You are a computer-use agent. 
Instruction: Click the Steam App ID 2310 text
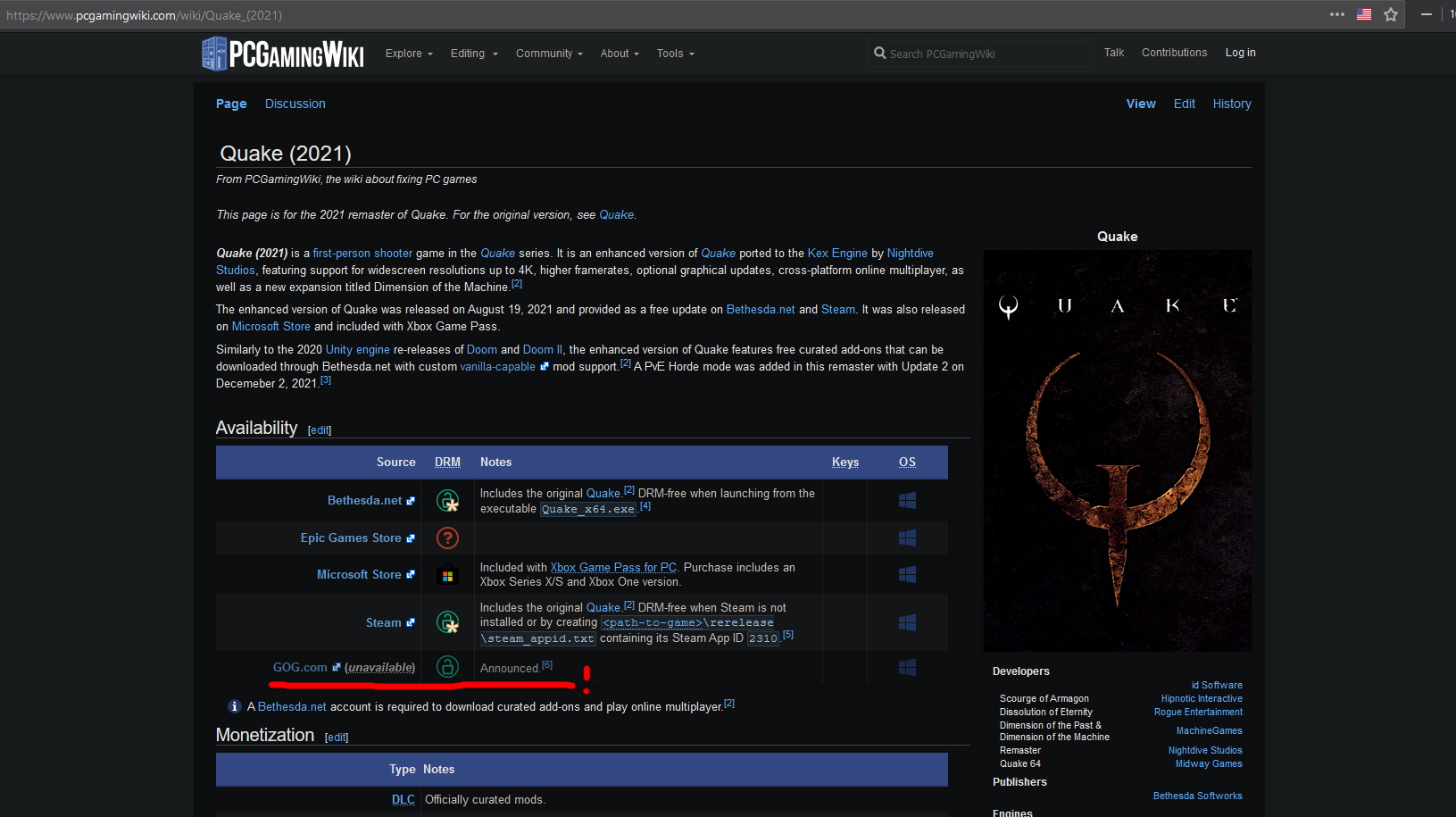763,638
